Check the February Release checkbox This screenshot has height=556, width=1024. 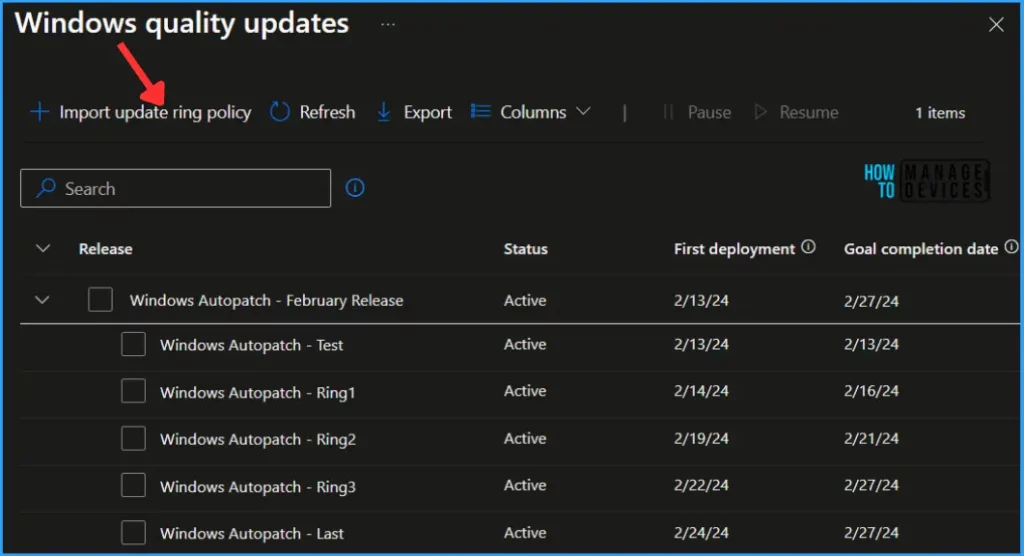(100, 300)
